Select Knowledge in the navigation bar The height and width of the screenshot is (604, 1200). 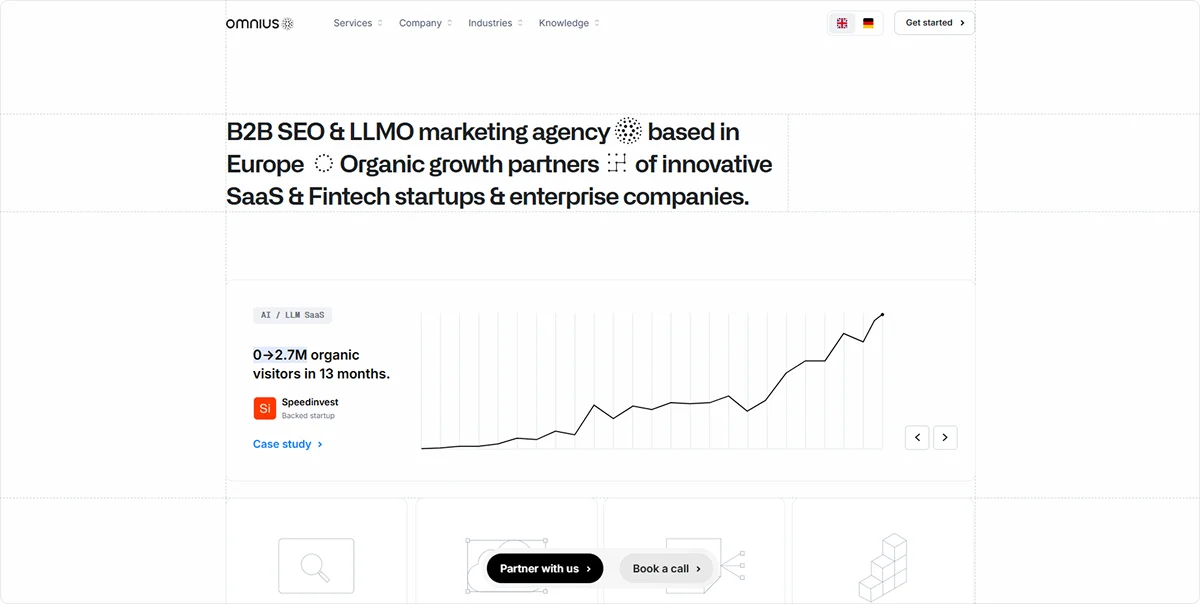pyautogui.click(x=563, y=22)
